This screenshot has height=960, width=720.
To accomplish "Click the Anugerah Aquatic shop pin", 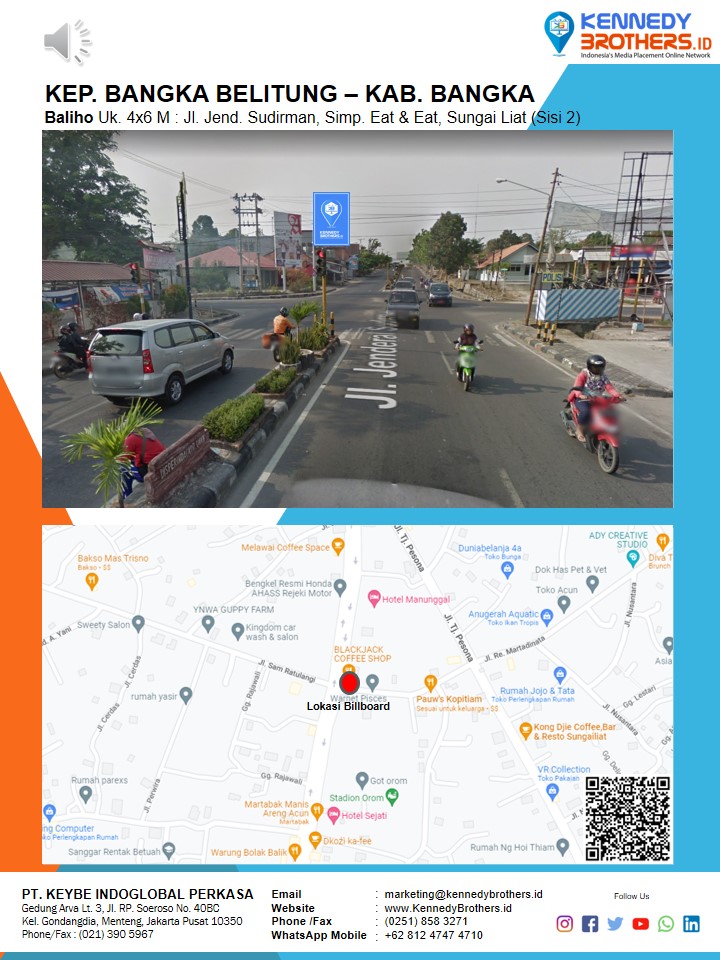I will [x=547, y=617].
